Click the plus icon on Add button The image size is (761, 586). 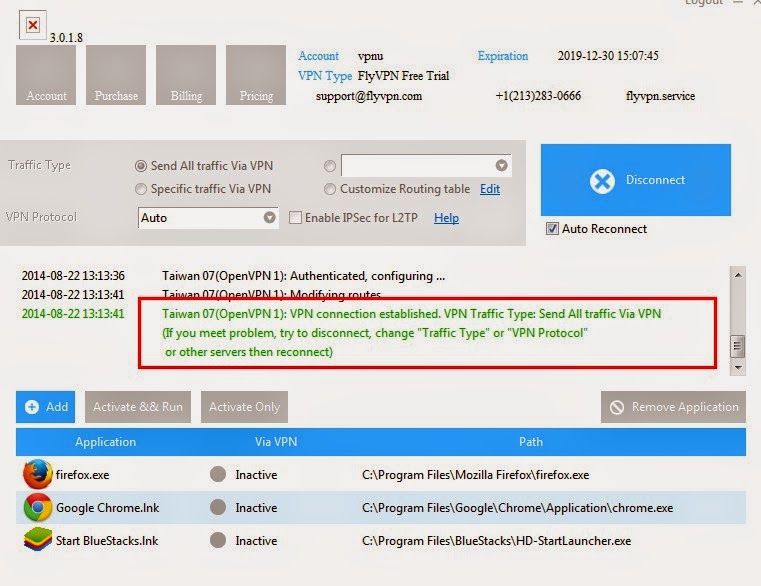(x=32, y=407)
